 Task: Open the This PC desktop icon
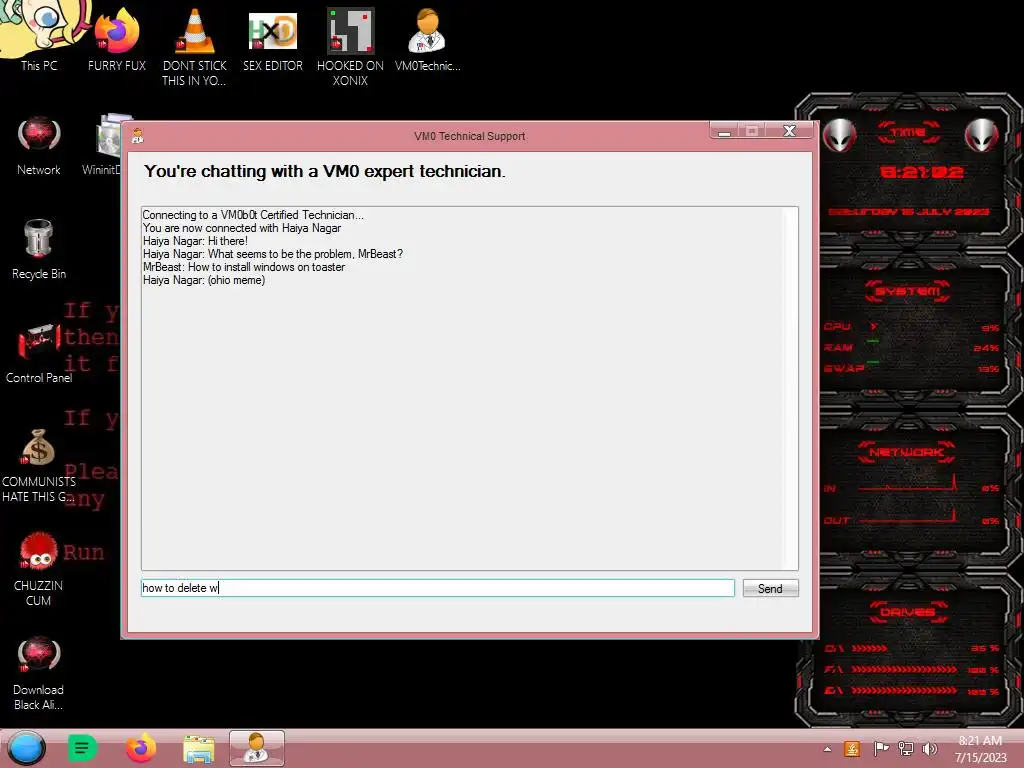(x=39, y=36)
